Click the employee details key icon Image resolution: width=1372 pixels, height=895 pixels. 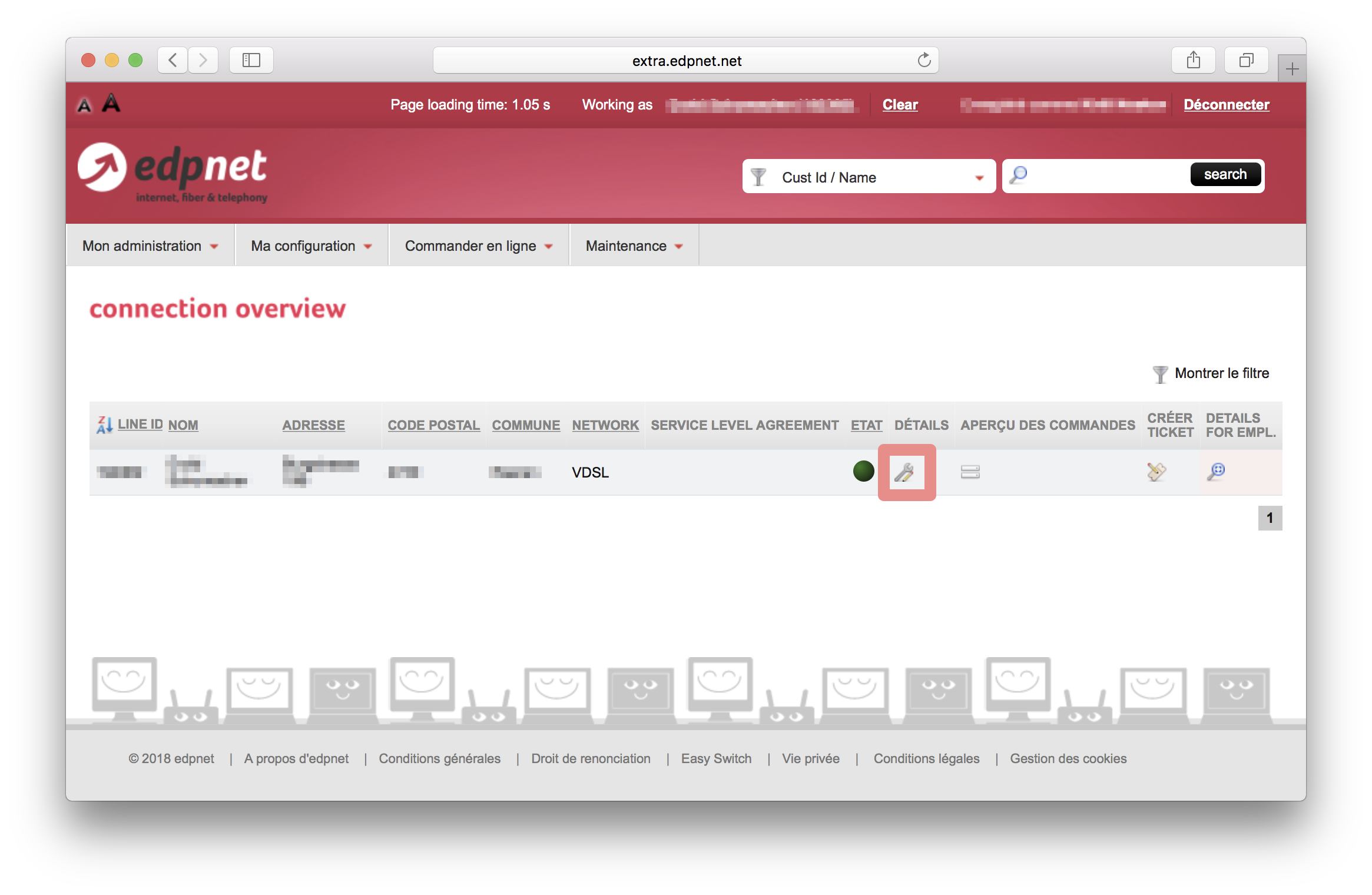pos(1217,471)
